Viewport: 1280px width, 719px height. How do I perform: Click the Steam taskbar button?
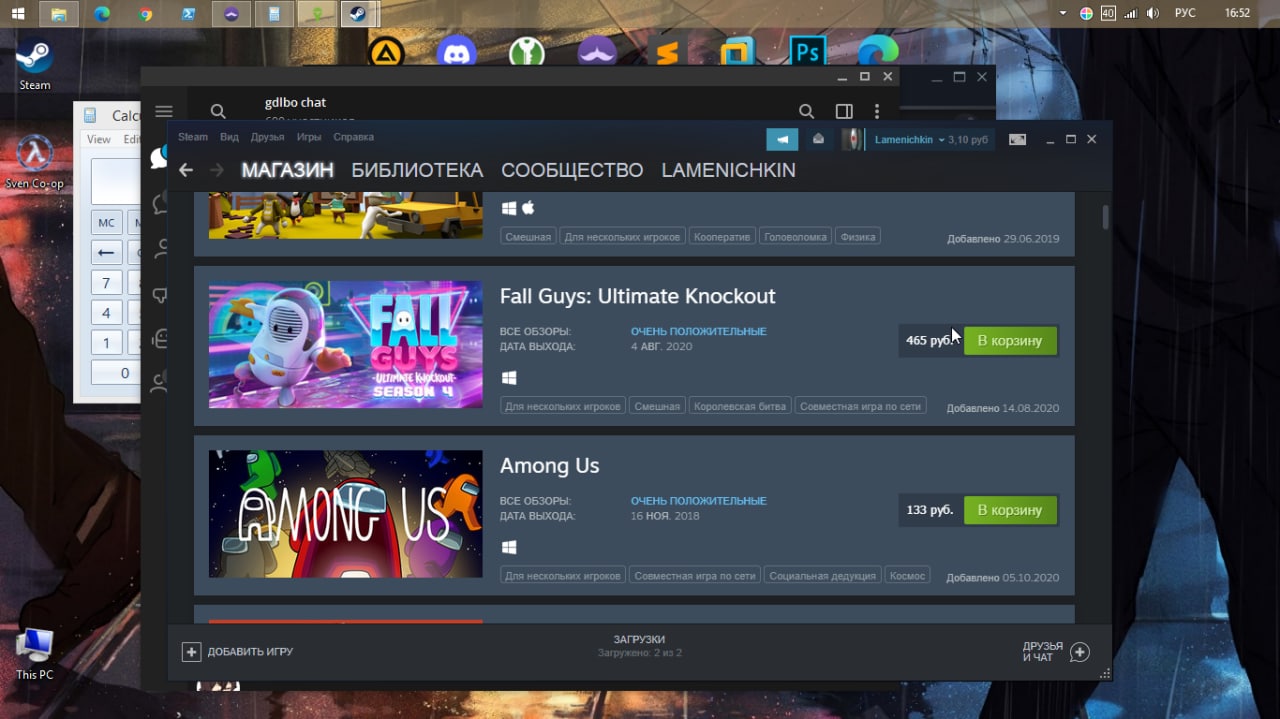pos(359,14)
